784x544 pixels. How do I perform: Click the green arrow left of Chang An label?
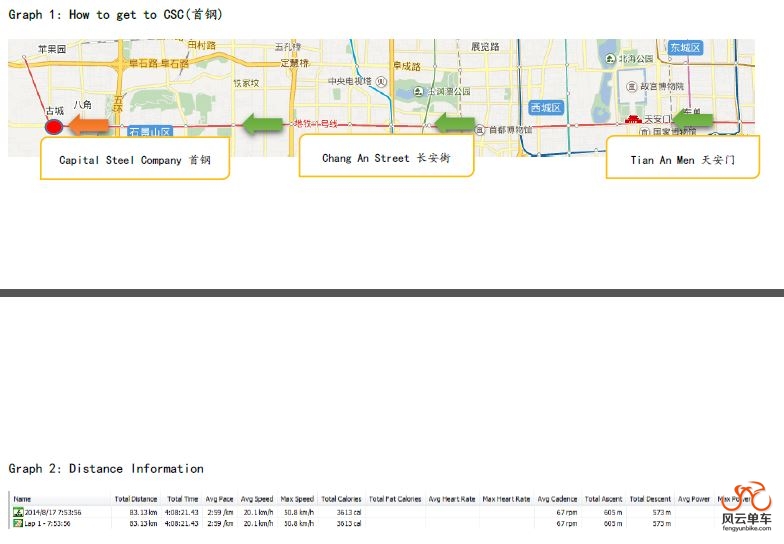pyautogui.click(x=454, y=123)
